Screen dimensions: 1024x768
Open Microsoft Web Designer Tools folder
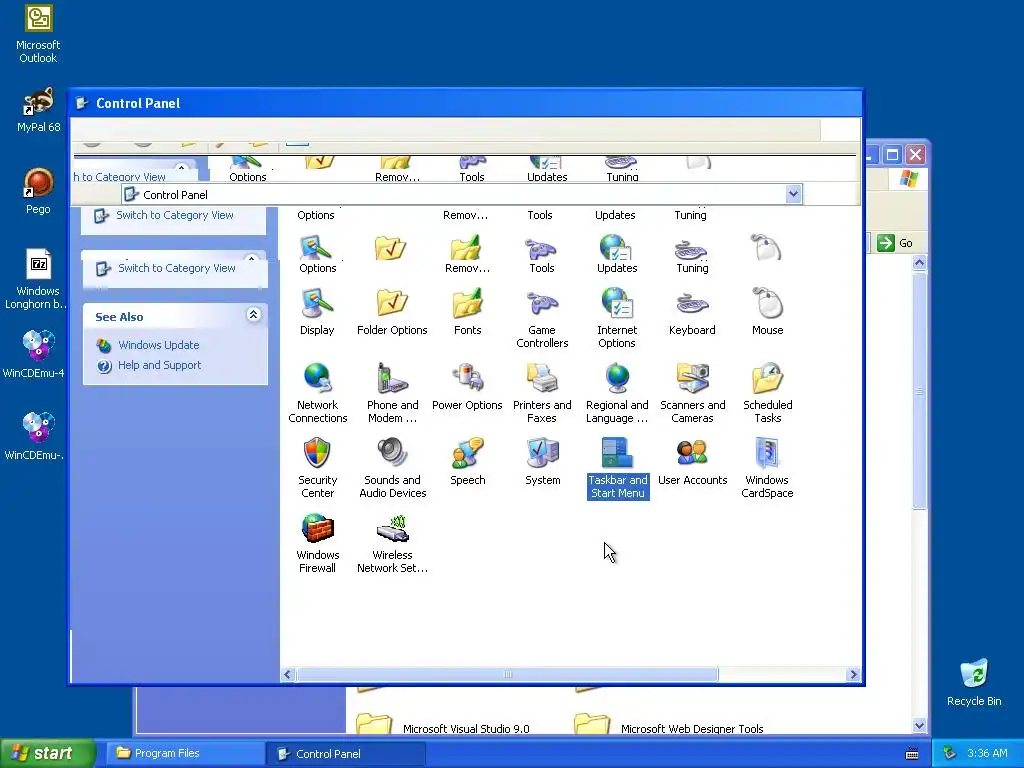pos(668,726)
